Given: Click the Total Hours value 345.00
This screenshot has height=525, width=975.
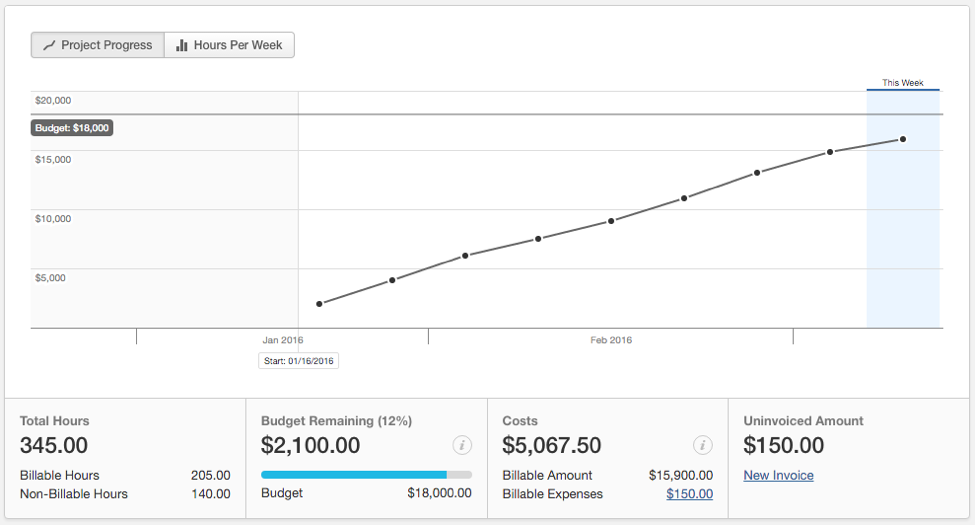Looking at the screenshot, I should click(x=54, y=446).
